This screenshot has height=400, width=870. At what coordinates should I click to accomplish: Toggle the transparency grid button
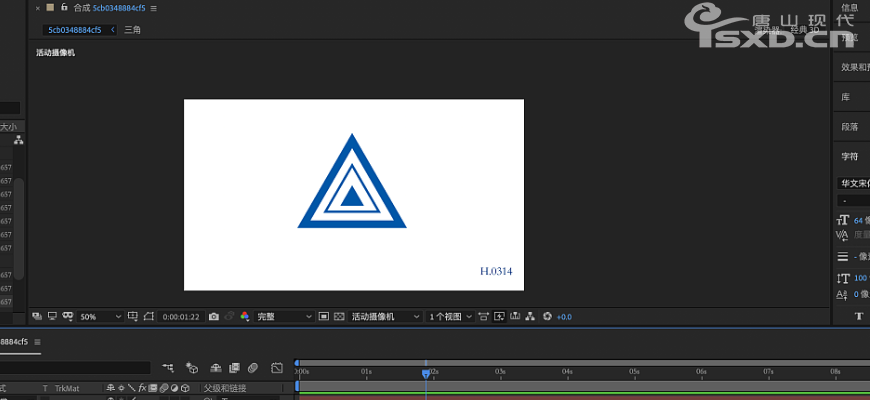(339, 316)
